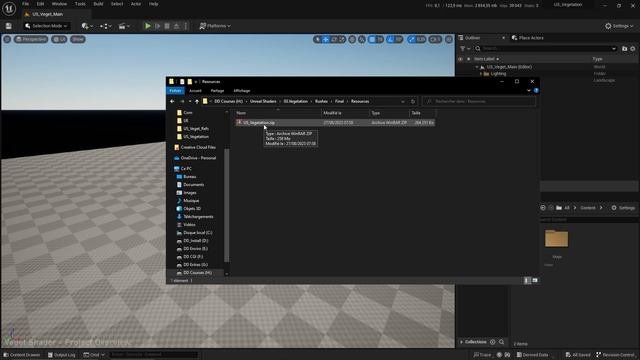Click the Perspective viewport button
The width and height of the screenshot is (640, 360).
coord(31,39)
